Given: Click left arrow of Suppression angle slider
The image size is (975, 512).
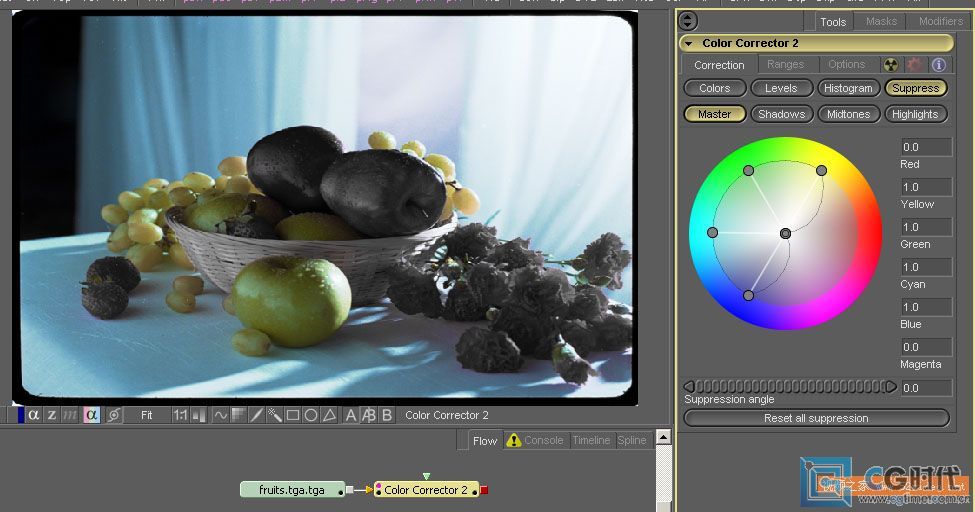Looking at the screenshot, I should pos(689,386).
